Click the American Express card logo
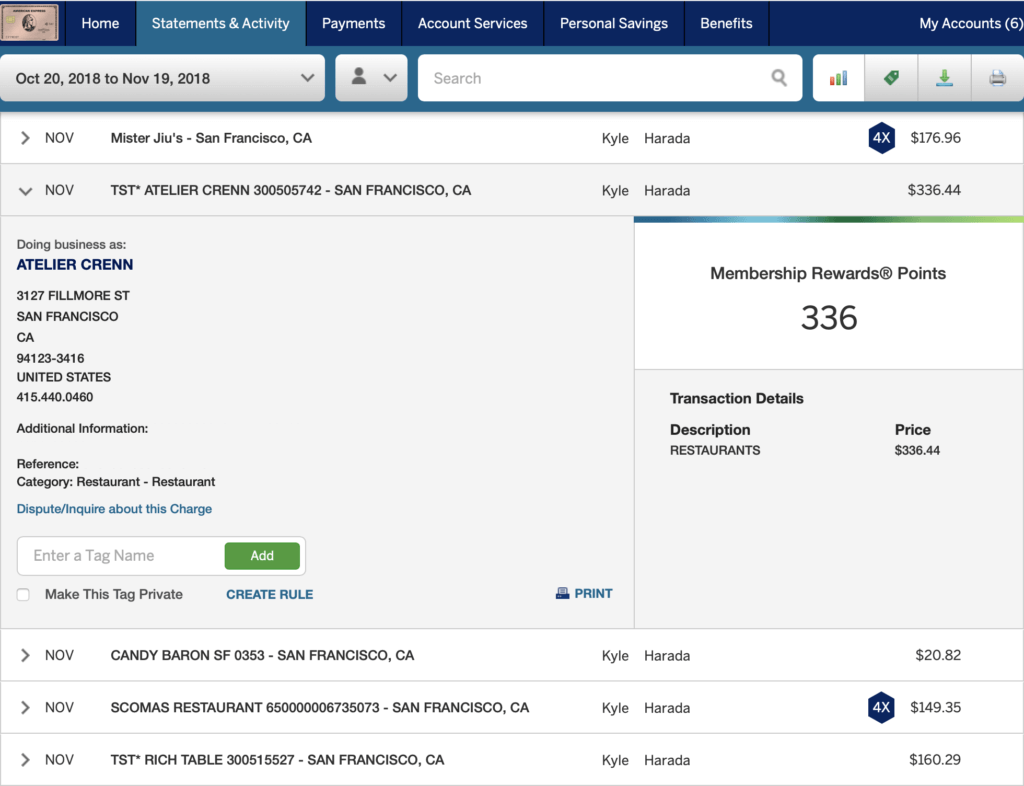The height and width of the screenshot is (786, 1024). coord(29,22)
